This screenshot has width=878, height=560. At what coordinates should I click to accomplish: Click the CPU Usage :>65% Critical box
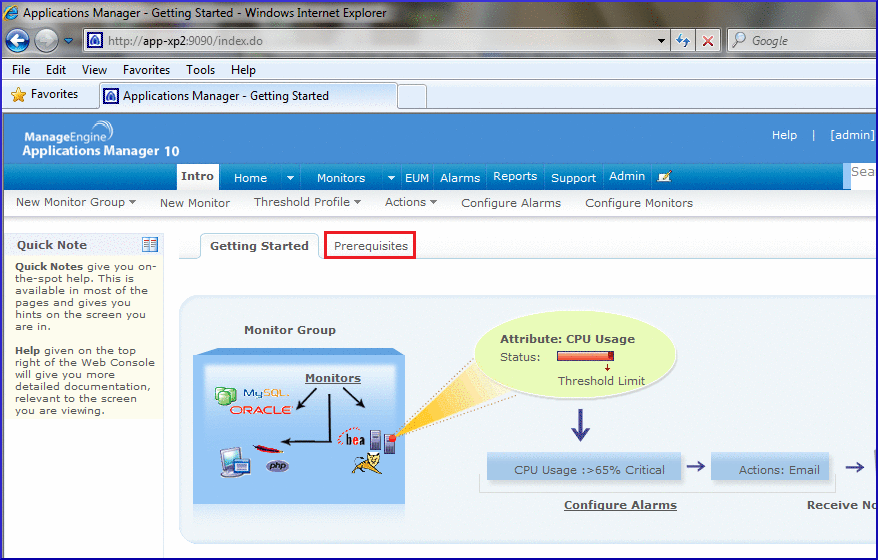(584, 466)
